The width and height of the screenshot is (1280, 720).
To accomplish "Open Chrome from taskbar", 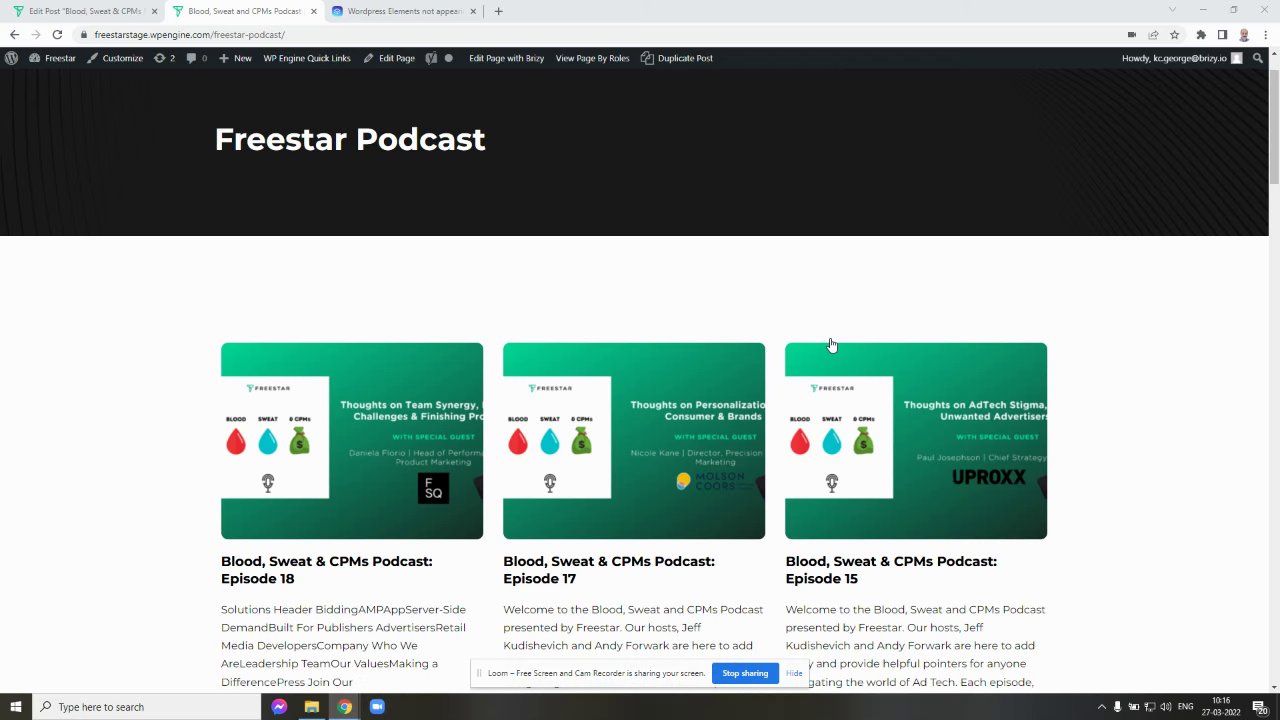I will click(x=344, y=707).
